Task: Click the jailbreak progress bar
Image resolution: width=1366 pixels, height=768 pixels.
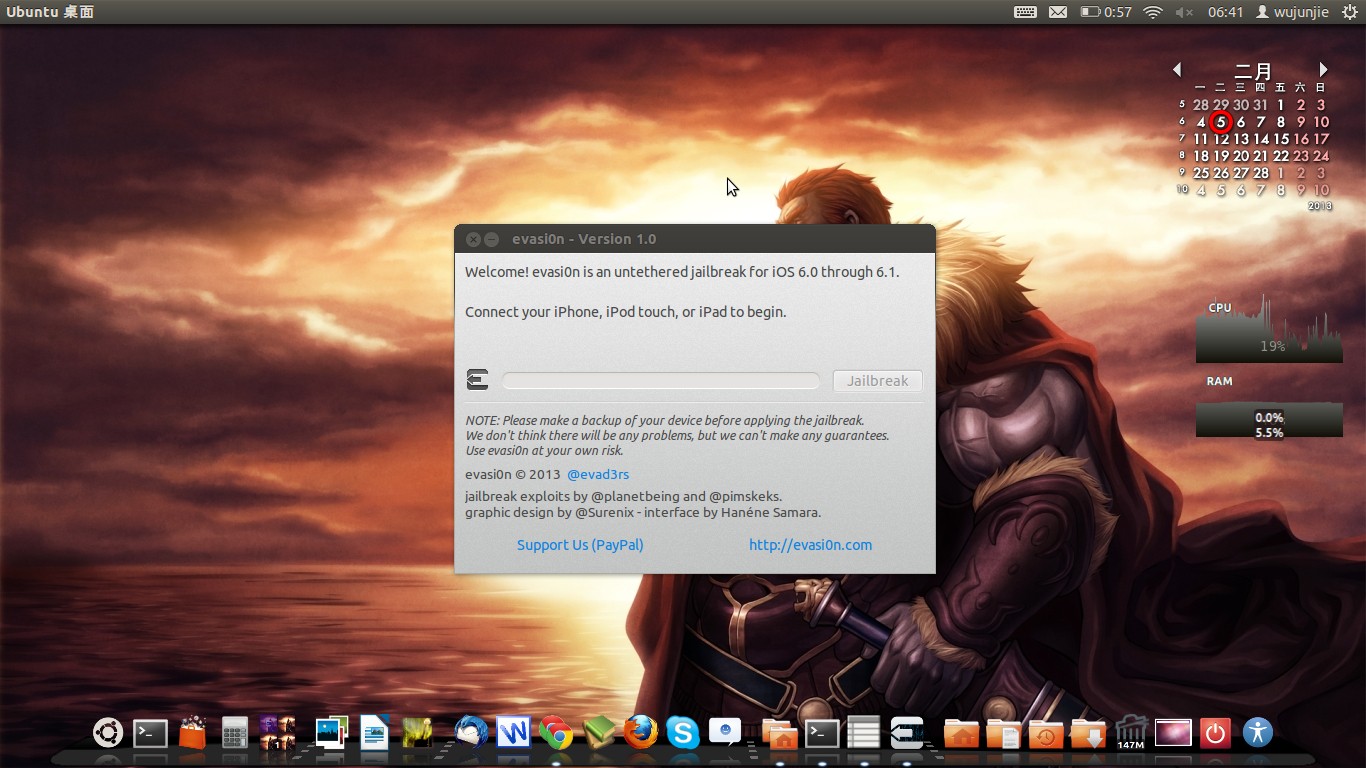Action: (x=661, y=381)
